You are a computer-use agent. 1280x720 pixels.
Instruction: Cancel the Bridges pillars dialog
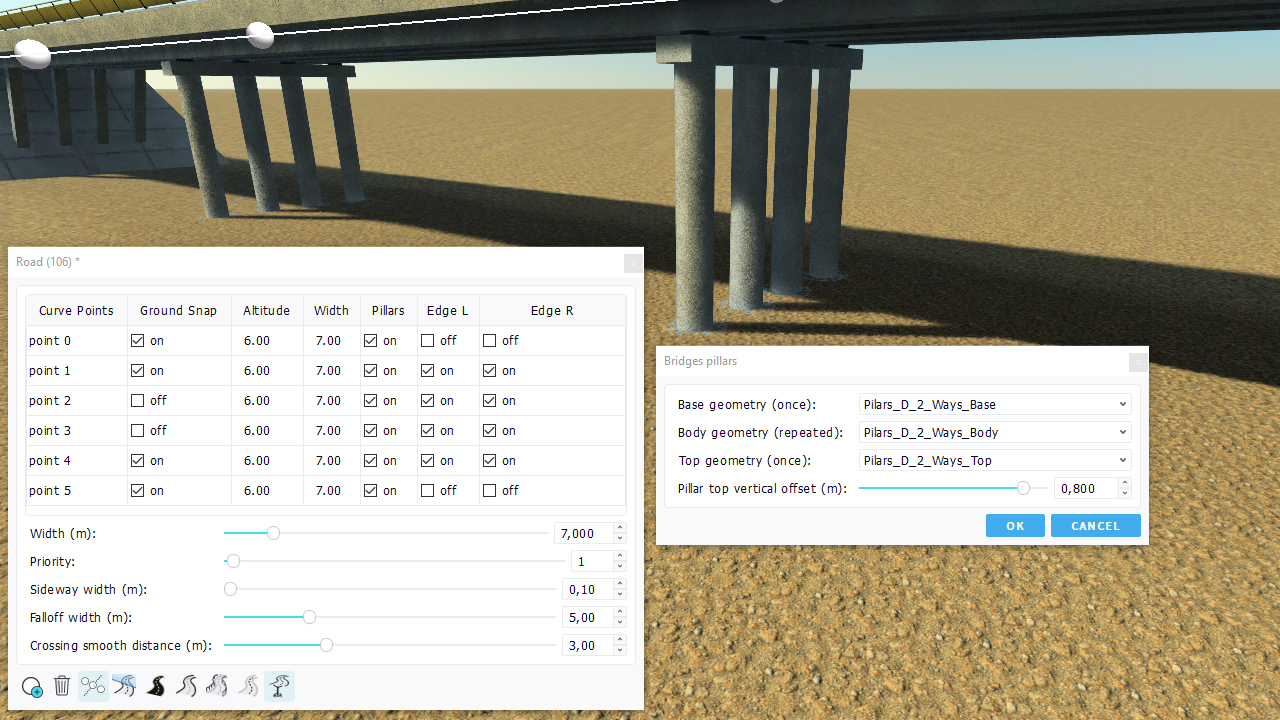click(1095, 526)
